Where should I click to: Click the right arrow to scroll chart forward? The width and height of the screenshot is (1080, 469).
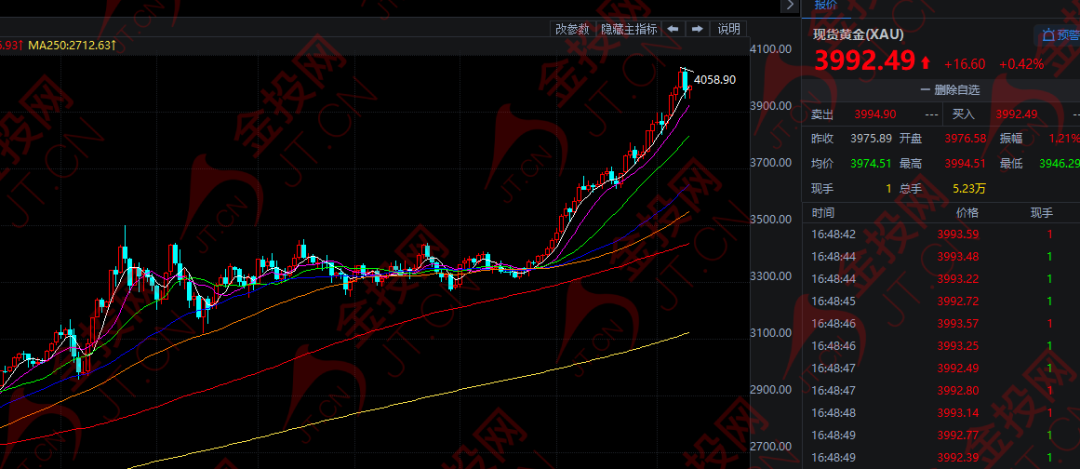click(x=697, y=29)
